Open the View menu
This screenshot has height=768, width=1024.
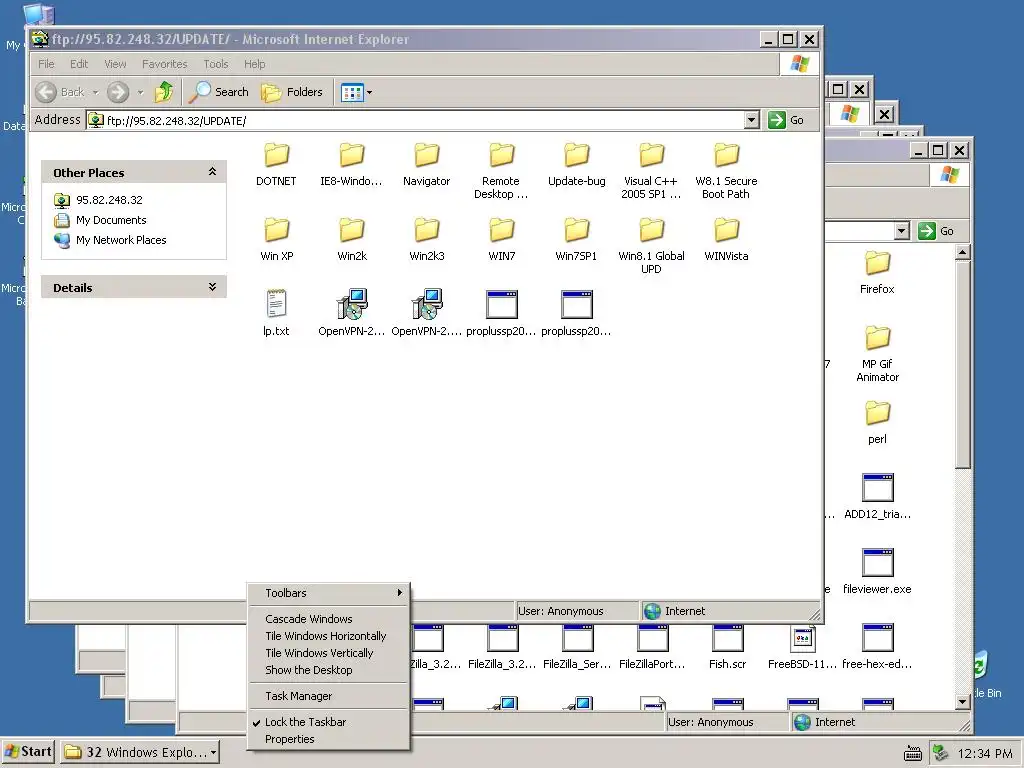coord(115,64)
